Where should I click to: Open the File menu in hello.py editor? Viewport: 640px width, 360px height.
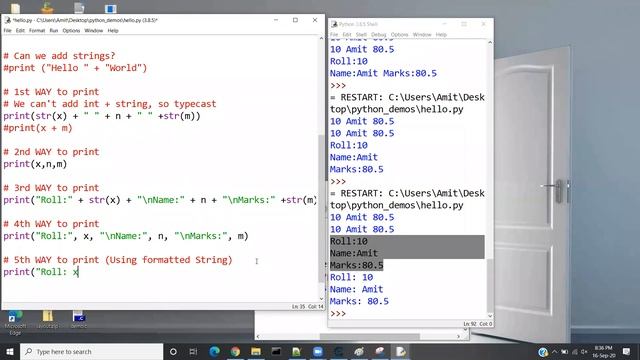point(7,31)
